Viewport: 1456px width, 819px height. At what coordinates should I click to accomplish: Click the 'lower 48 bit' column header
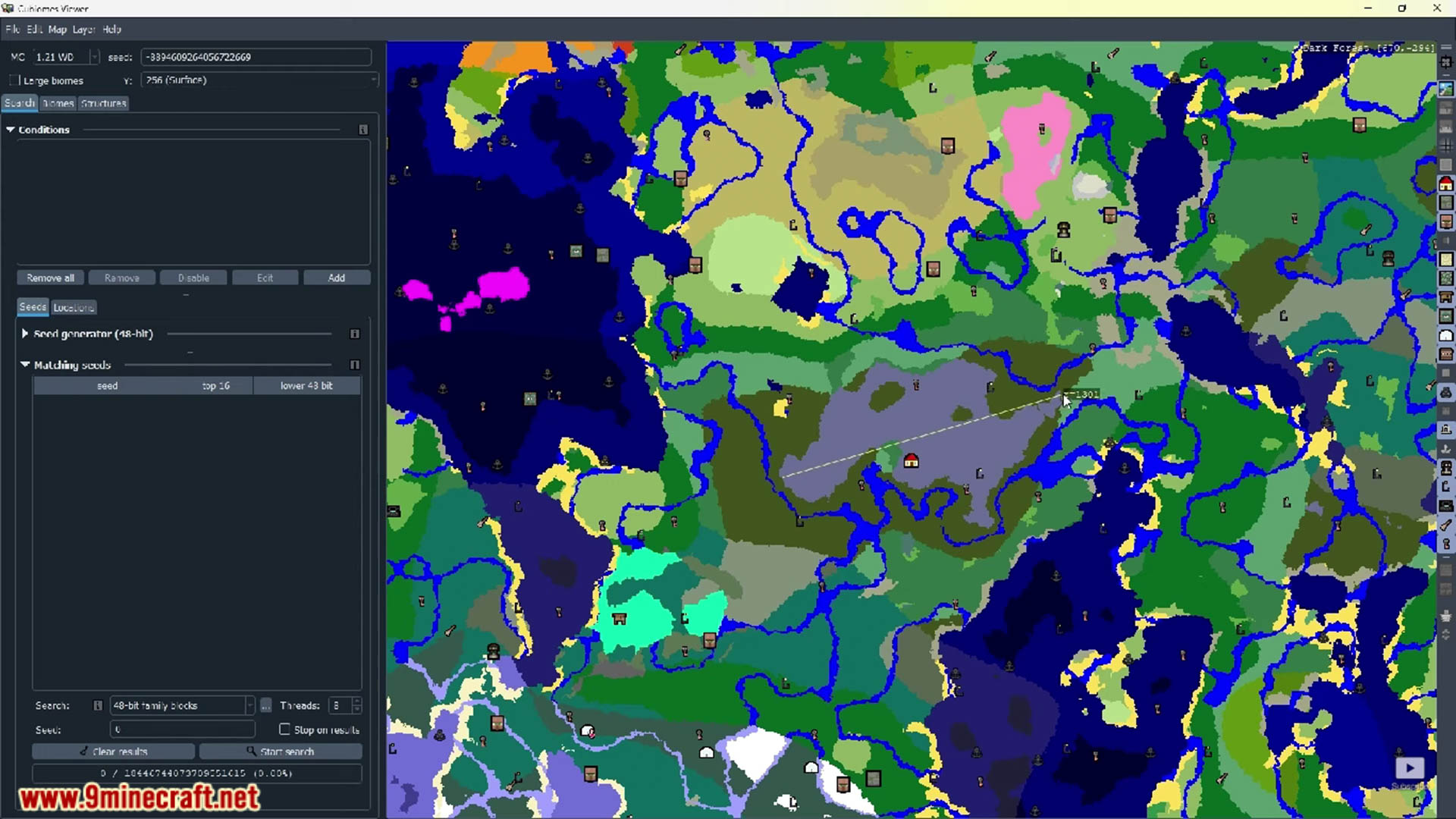tap(306, 385)
